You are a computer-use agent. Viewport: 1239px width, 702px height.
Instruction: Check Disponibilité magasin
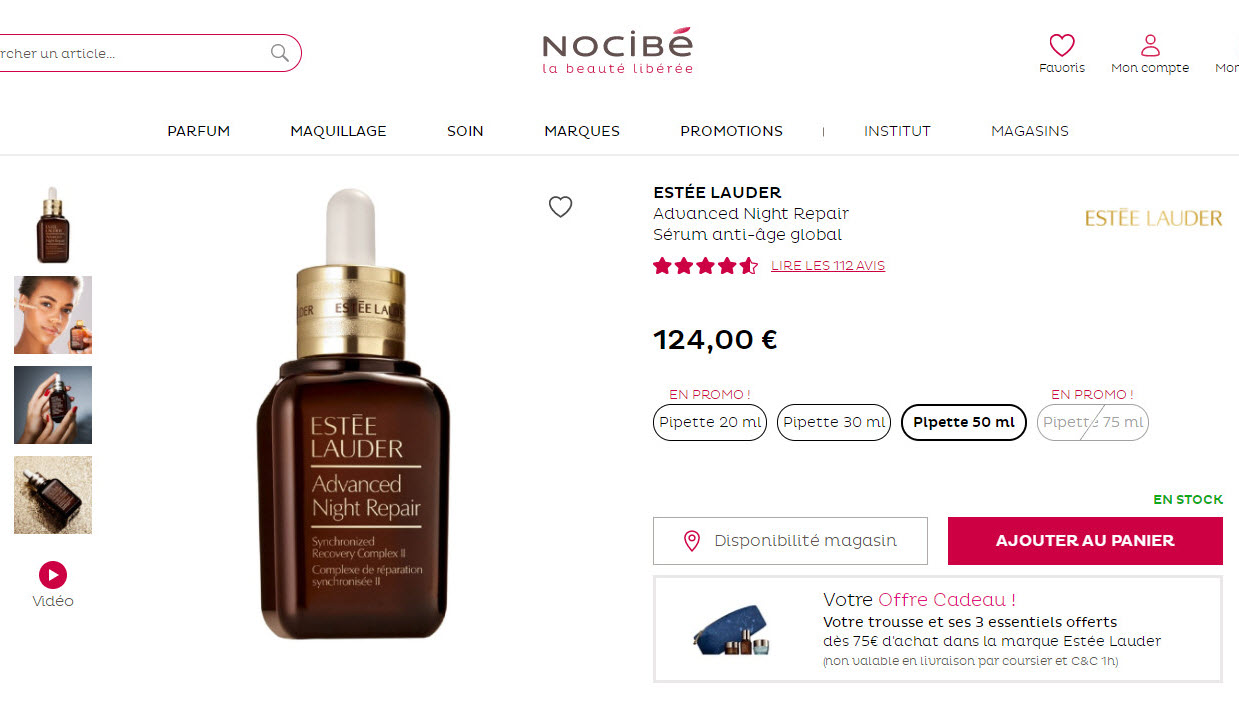(790, 541)
